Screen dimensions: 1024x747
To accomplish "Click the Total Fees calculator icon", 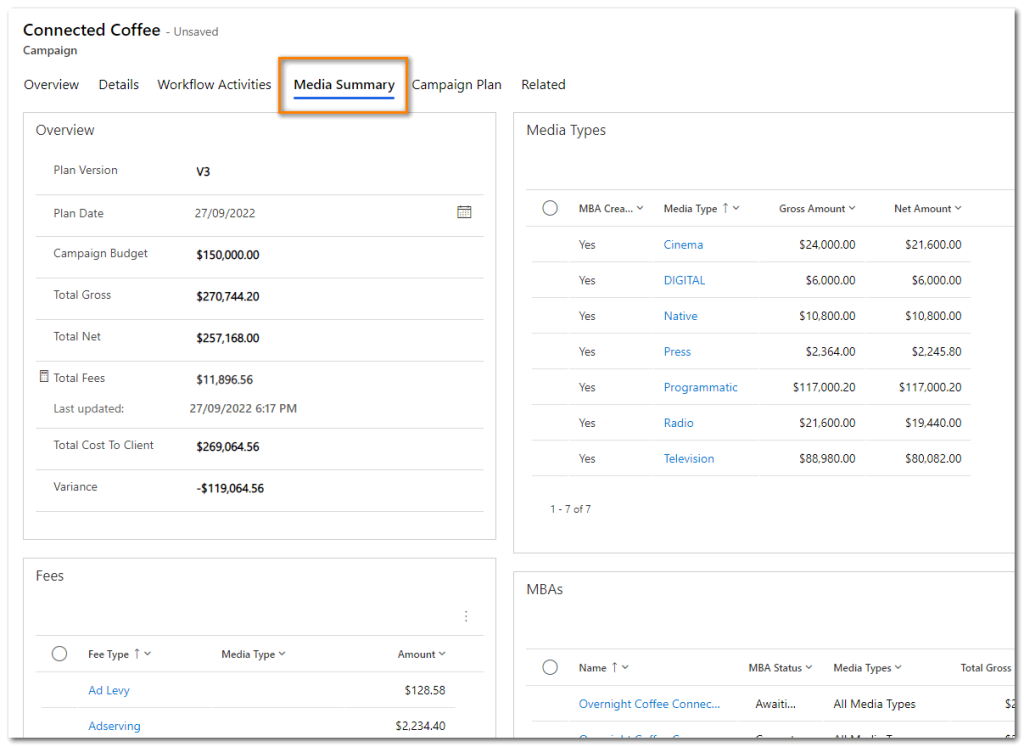I will 43,377.
